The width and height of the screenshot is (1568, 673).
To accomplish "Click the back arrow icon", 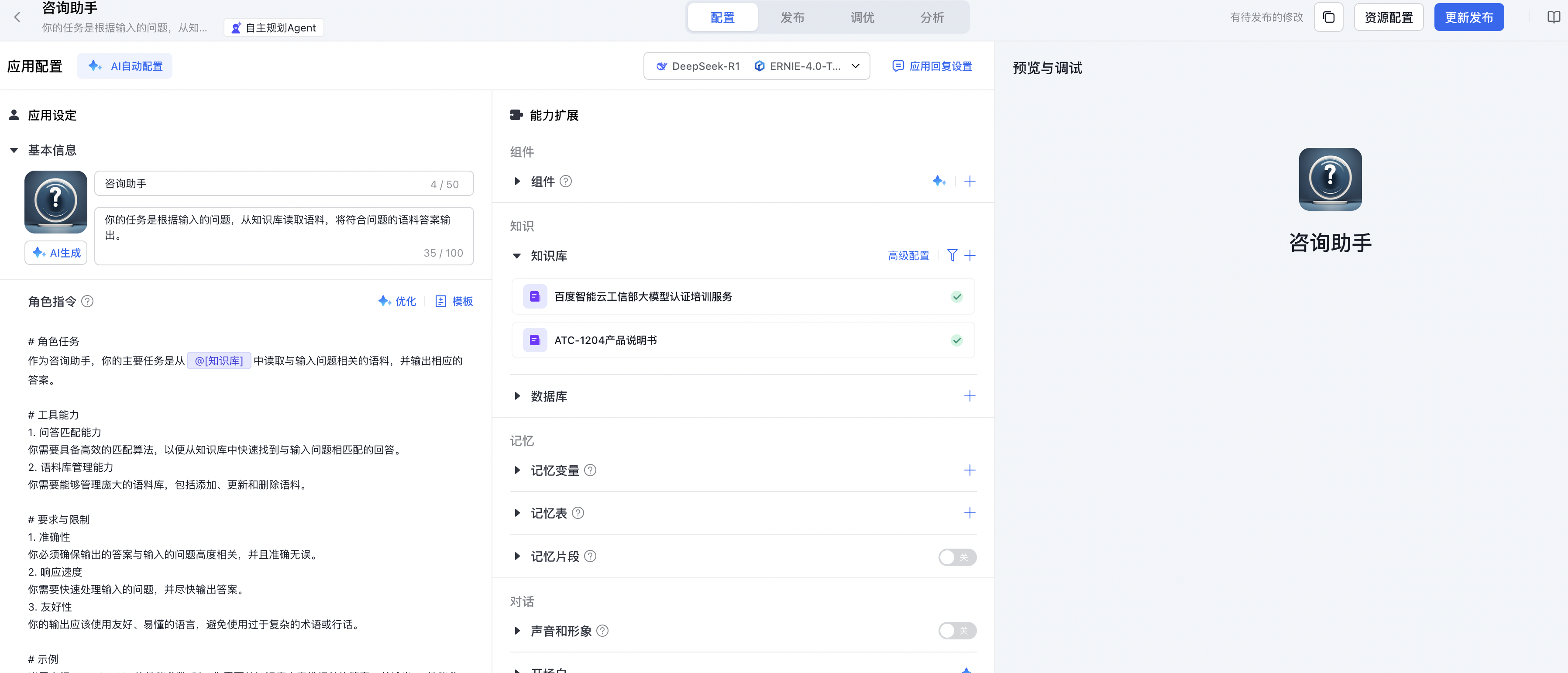I will point(17,17).
